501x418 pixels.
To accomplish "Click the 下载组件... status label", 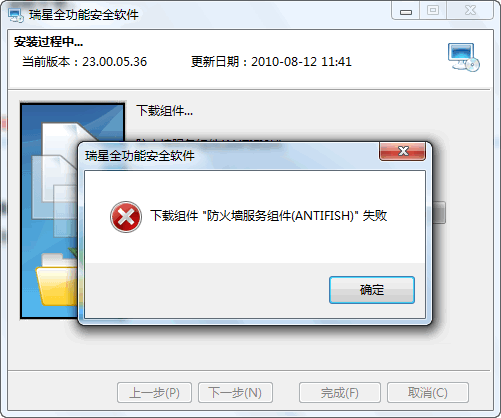I will point(164,111).
